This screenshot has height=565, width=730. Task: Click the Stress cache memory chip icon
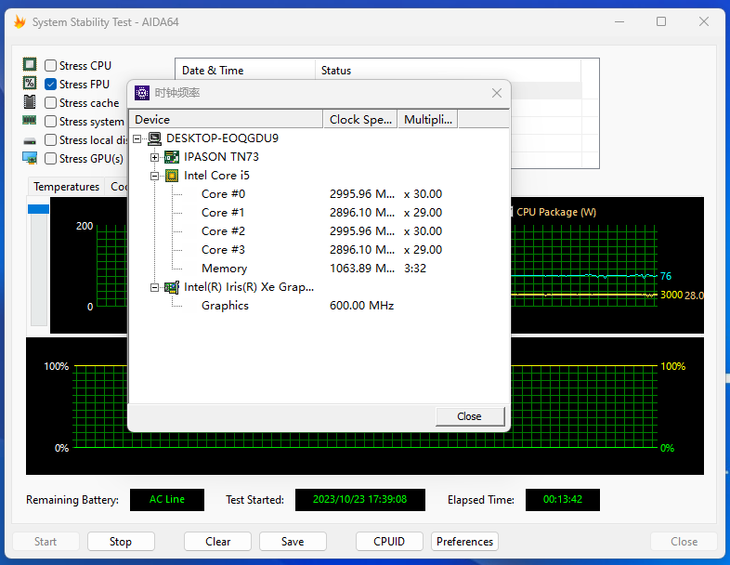point(29,101)
